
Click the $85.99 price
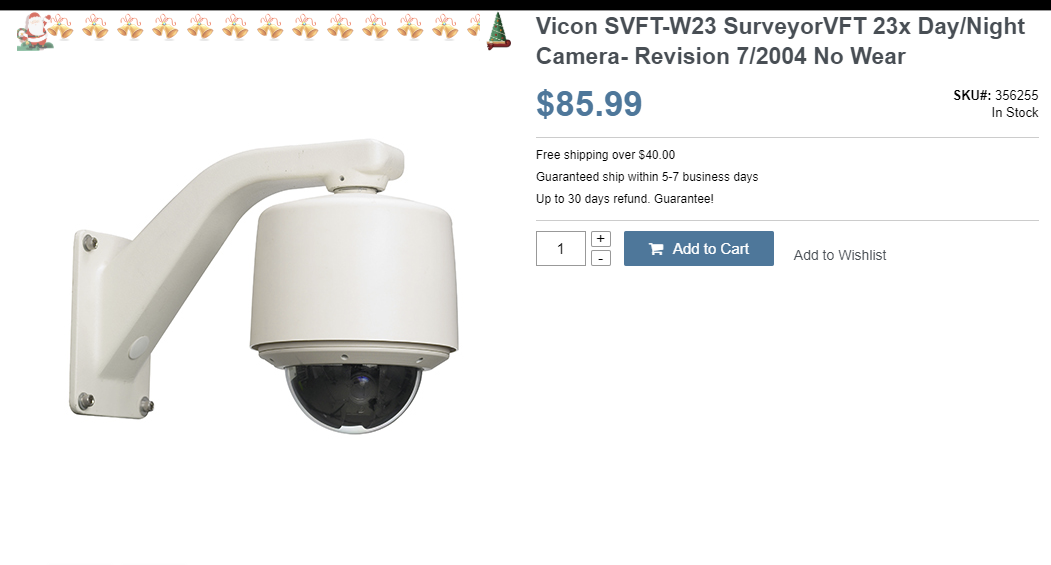[589, 104]
